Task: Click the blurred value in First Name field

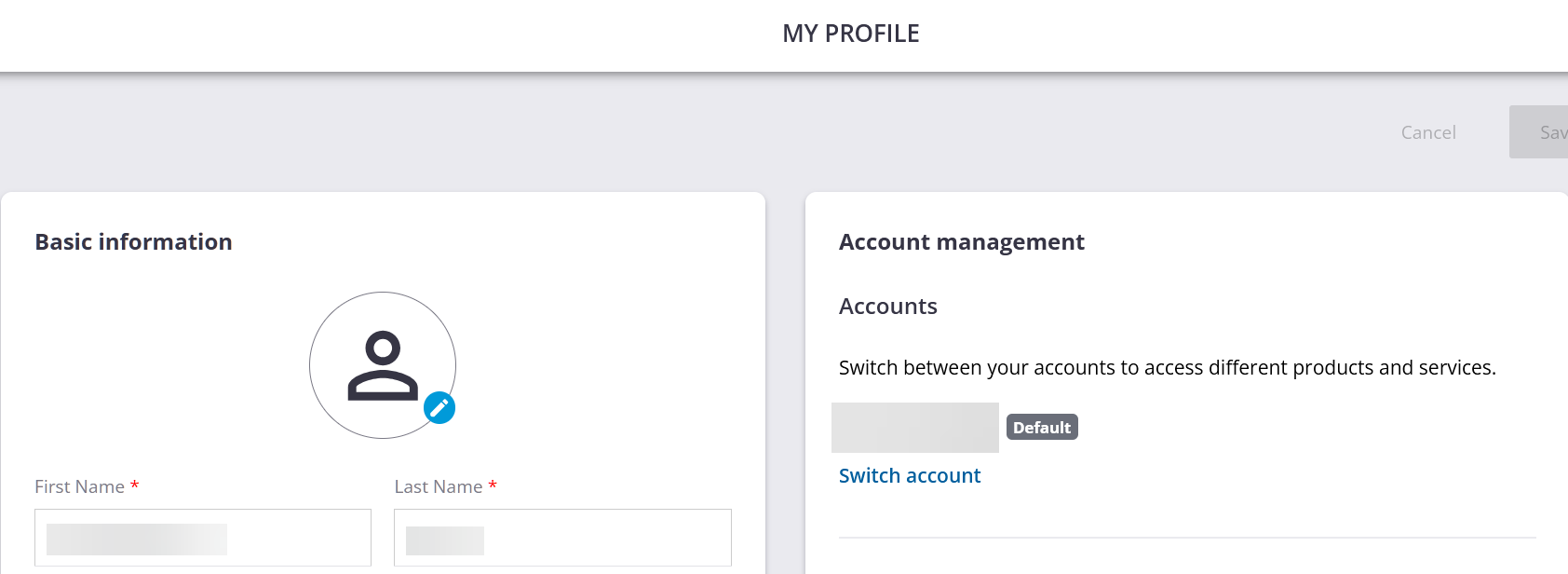Action: [x=137, y=540]
